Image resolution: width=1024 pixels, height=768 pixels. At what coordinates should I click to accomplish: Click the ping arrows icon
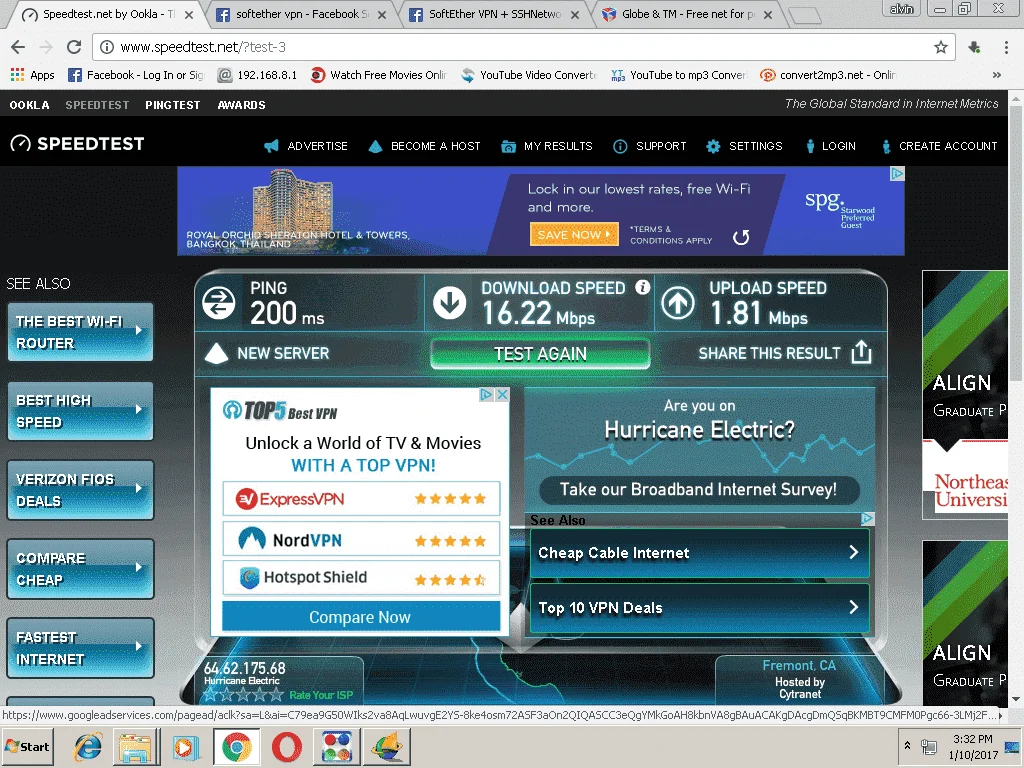(218, 303)
